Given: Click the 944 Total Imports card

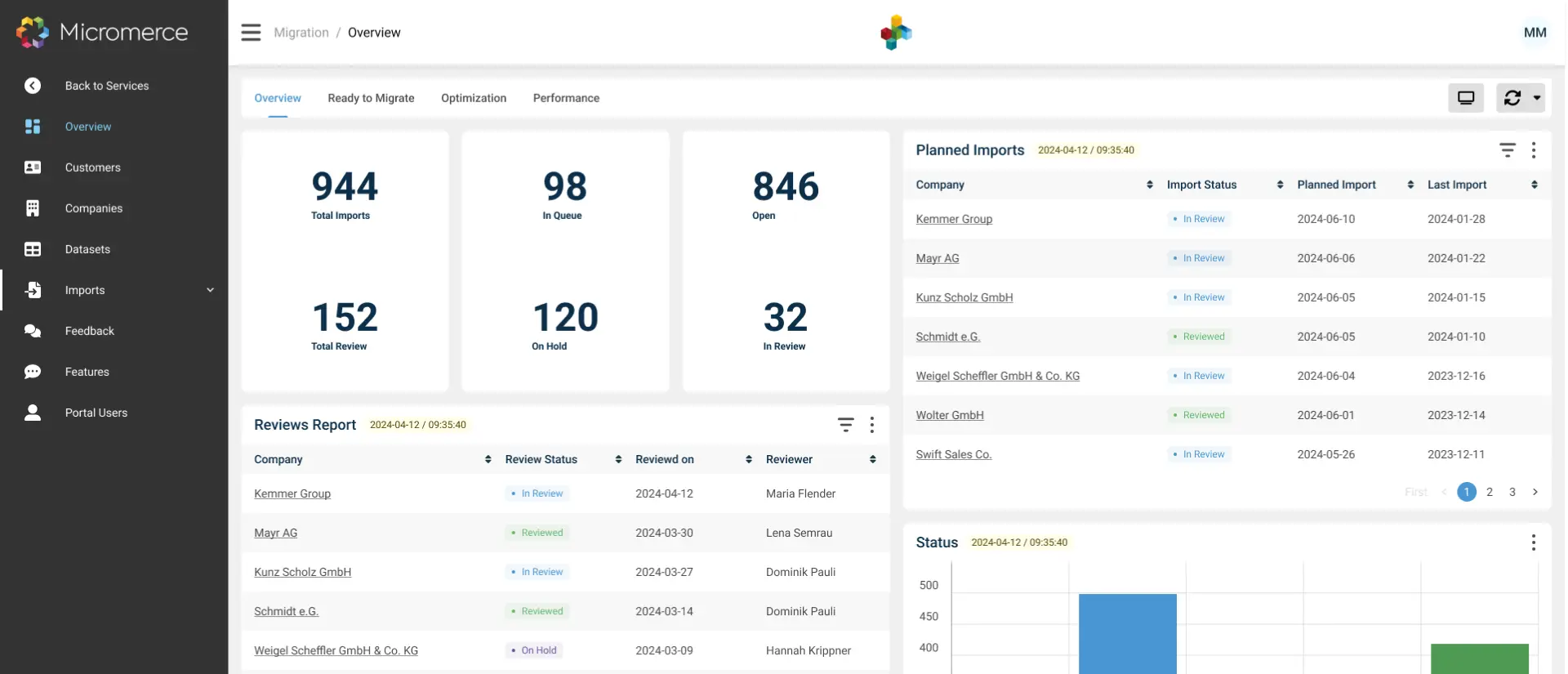Looking at the screenshot, I should (x=345, y=194).
